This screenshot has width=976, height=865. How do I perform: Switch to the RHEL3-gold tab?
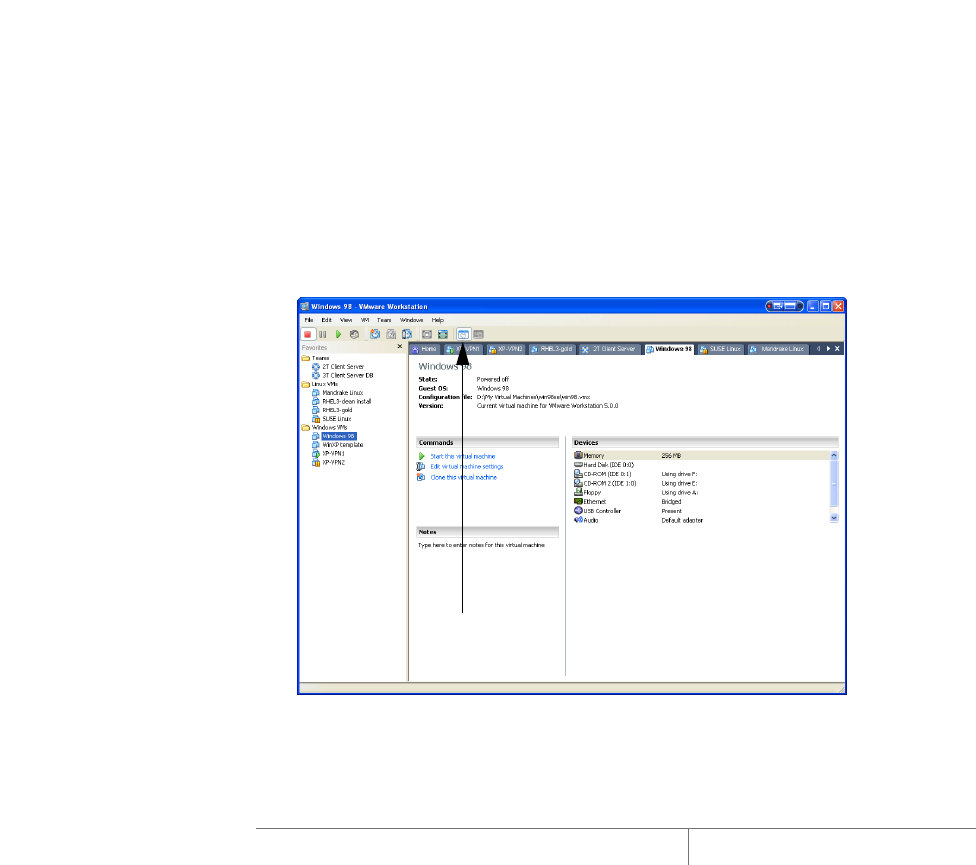(551, 349)
